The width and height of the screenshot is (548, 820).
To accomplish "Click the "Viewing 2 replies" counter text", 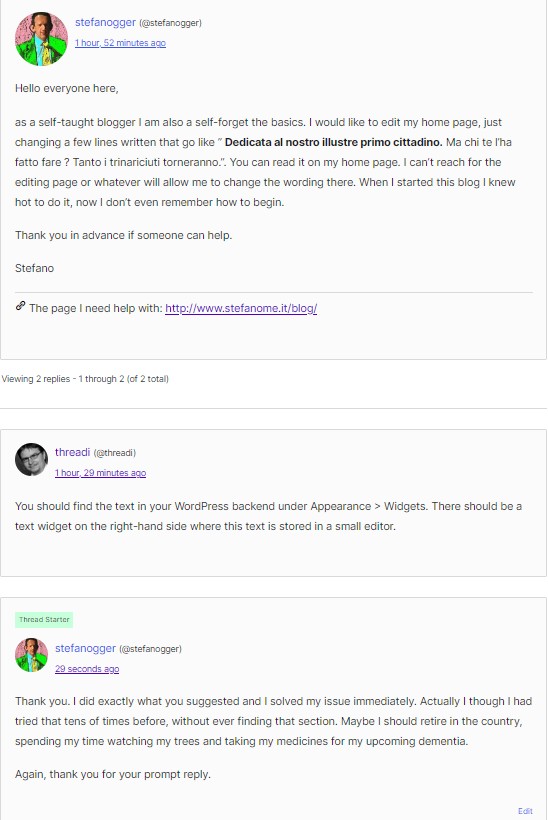I will tap(85, 379).
